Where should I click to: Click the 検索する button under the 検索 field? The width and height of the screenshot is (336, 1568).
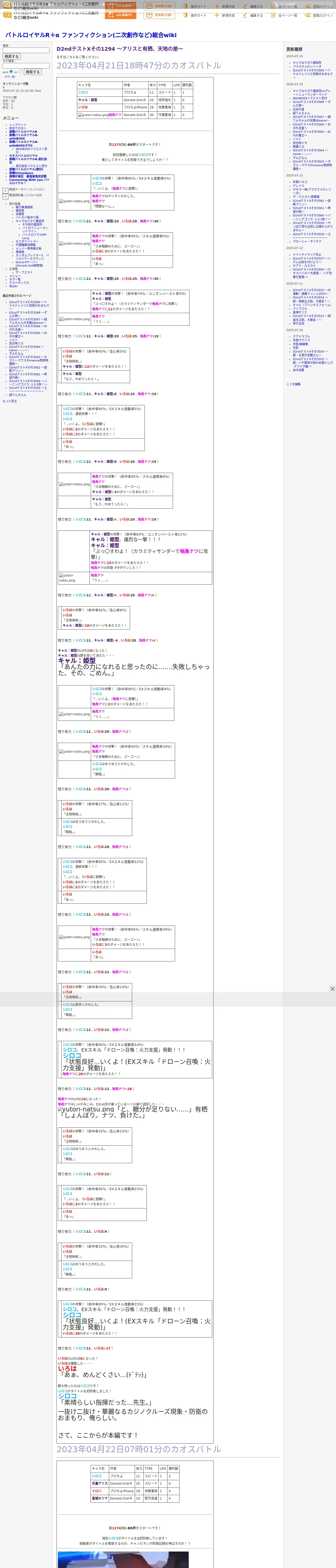coord(12,57)
